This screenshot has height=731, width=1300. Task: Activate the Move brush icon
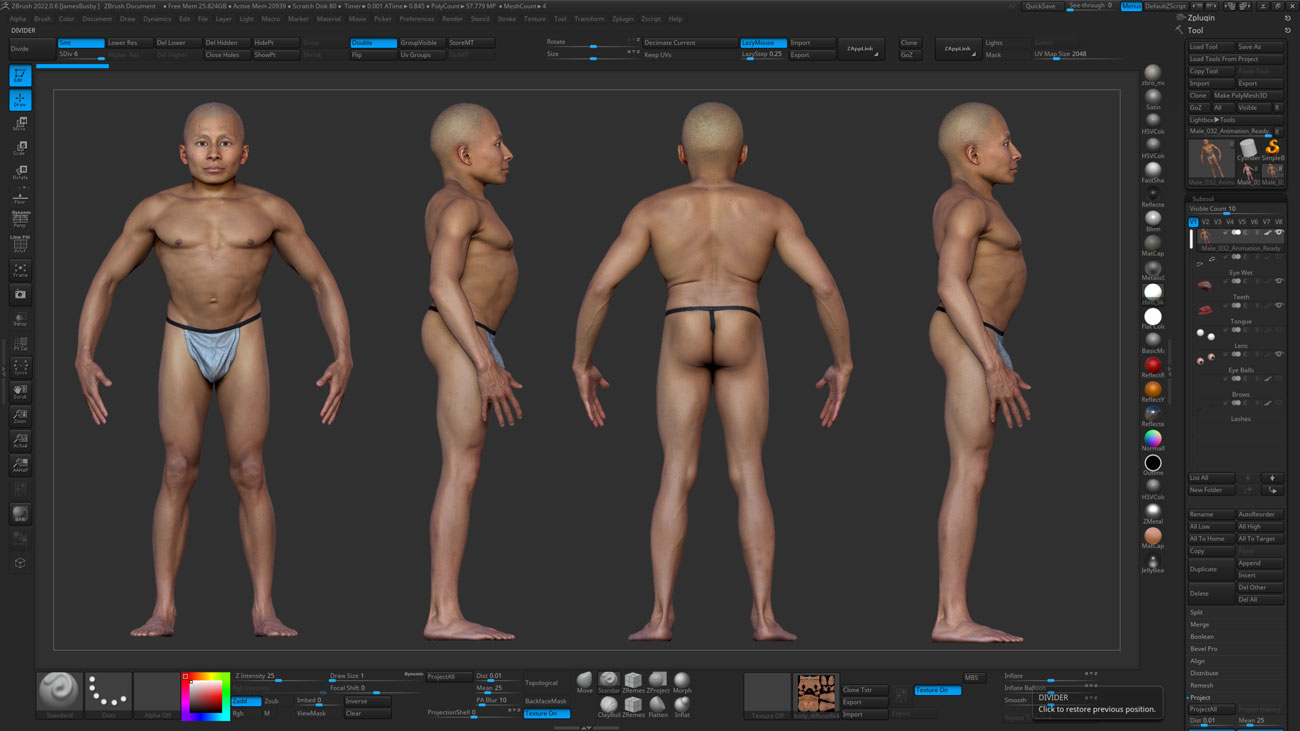point(585,679)
